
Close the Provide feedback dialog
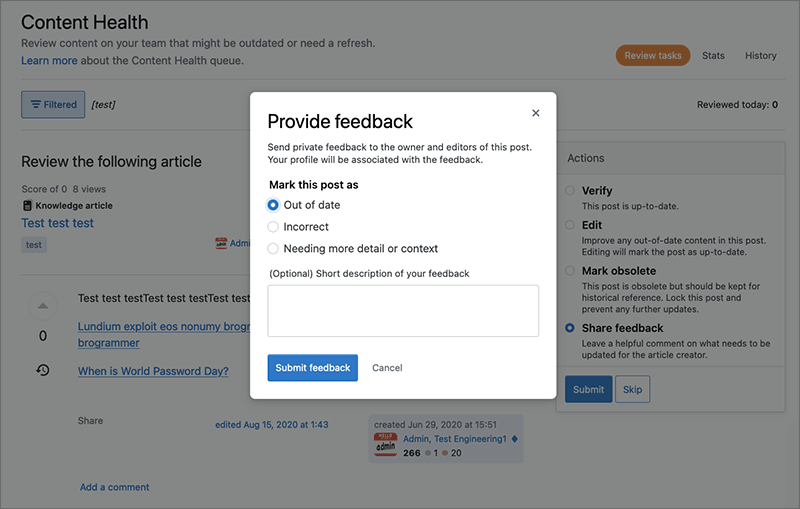(536, 113)
